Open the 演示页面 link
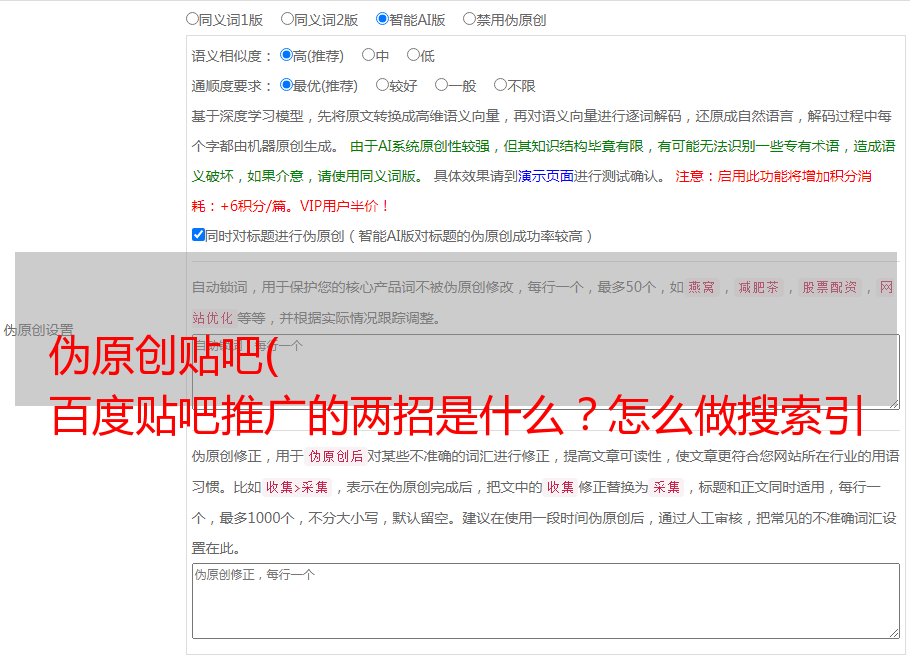The width and height of the screenshot is (911, 658). pyautogui.click(x=546, y=176)
